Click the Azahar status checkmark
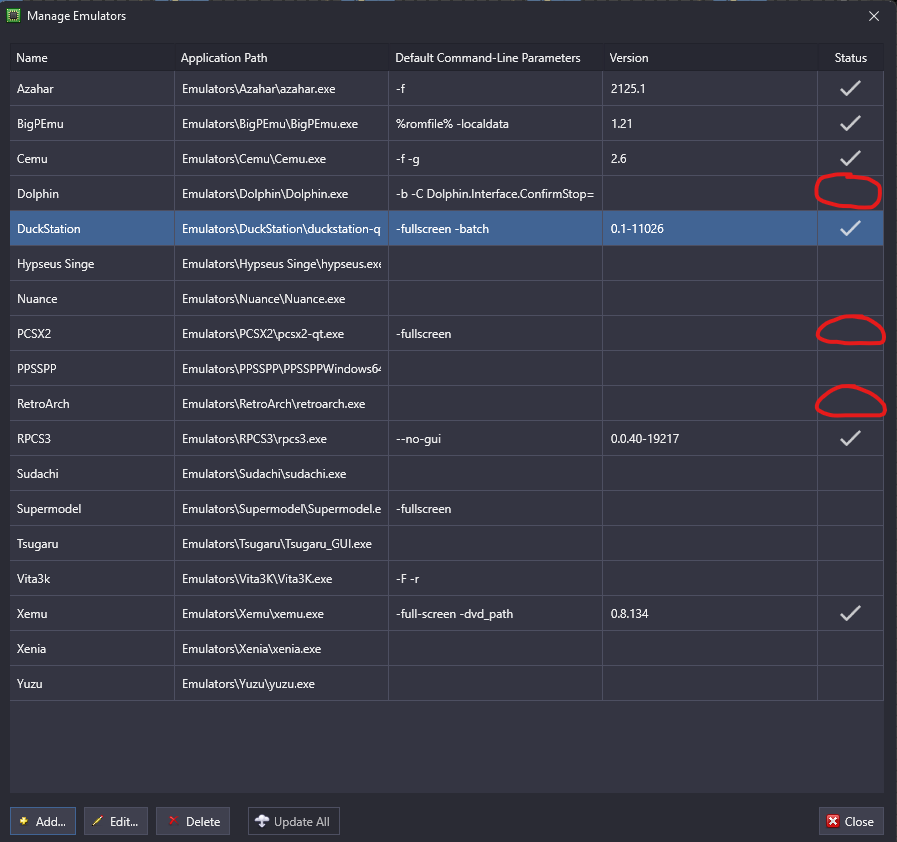Image resolution: width=897 pixels, height=842 pixels. (x=850, y=89)
